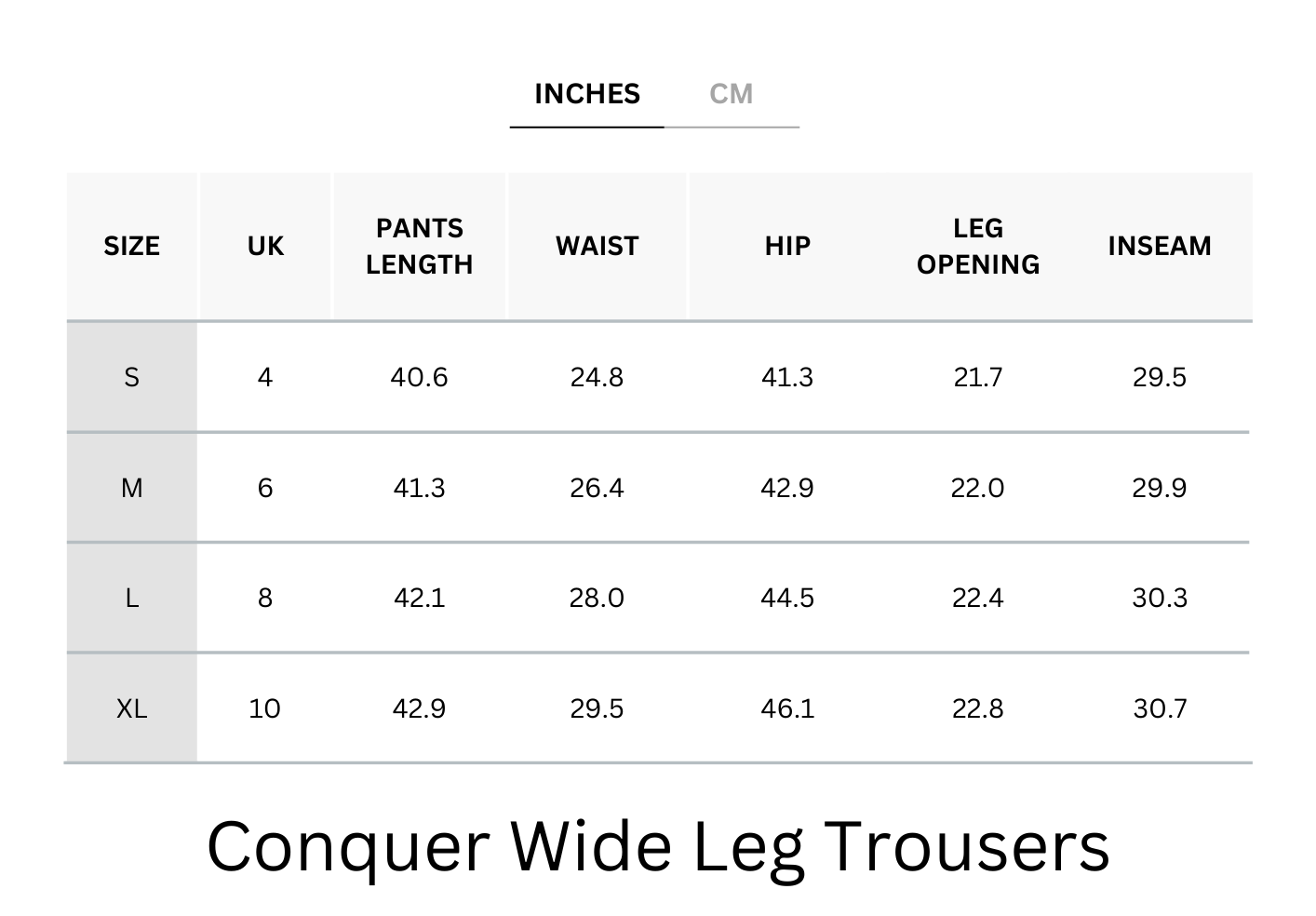Select the 30.7 inseam cell for XL
Screen dimensions: 1316x916
(1160, 708)
